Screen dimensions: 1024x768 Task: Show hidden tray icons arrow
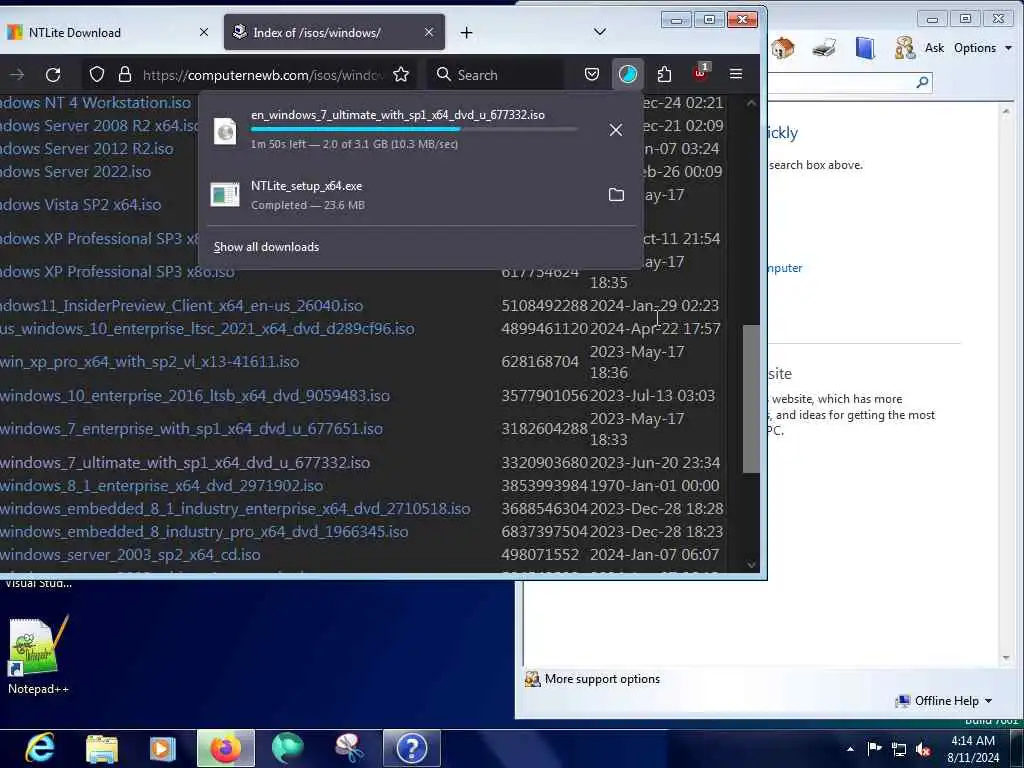pos(850,749)
